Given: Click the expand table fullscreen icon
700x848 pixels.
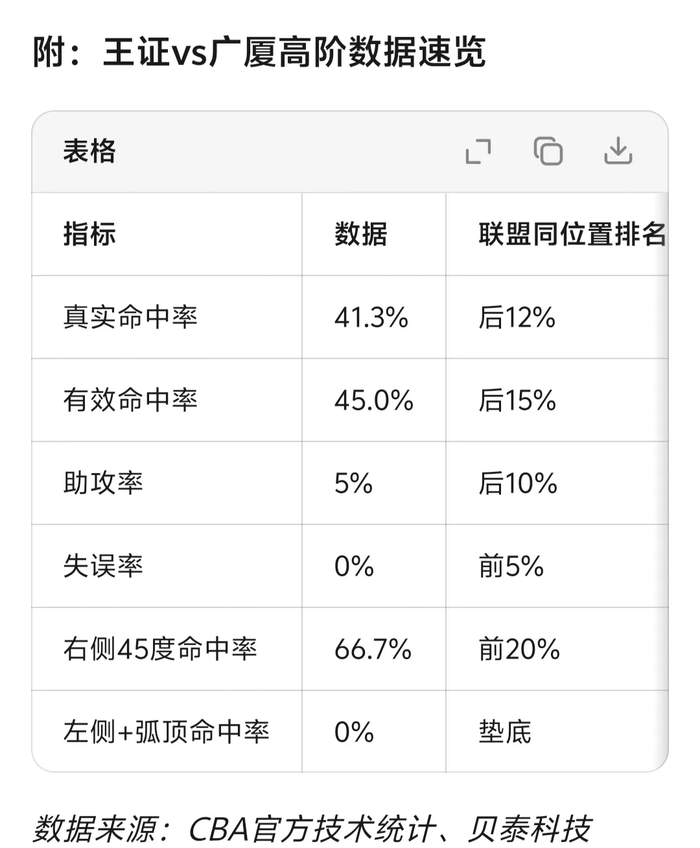Looking at the screenshot, I should (x=478, y=151).
